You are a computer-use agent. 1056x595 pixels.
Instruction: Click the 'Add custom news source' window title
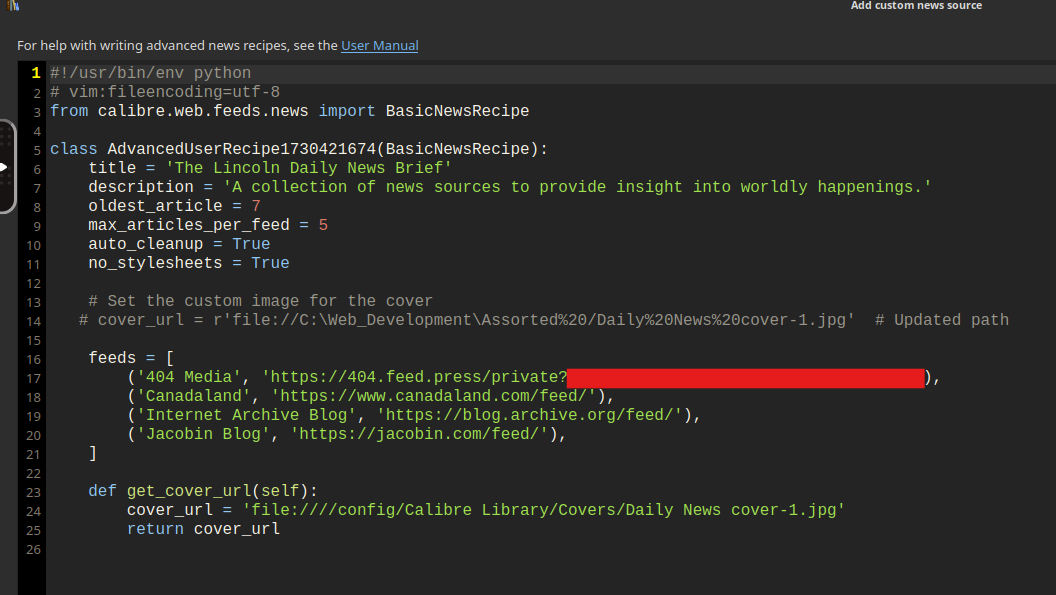coord(916,5)
